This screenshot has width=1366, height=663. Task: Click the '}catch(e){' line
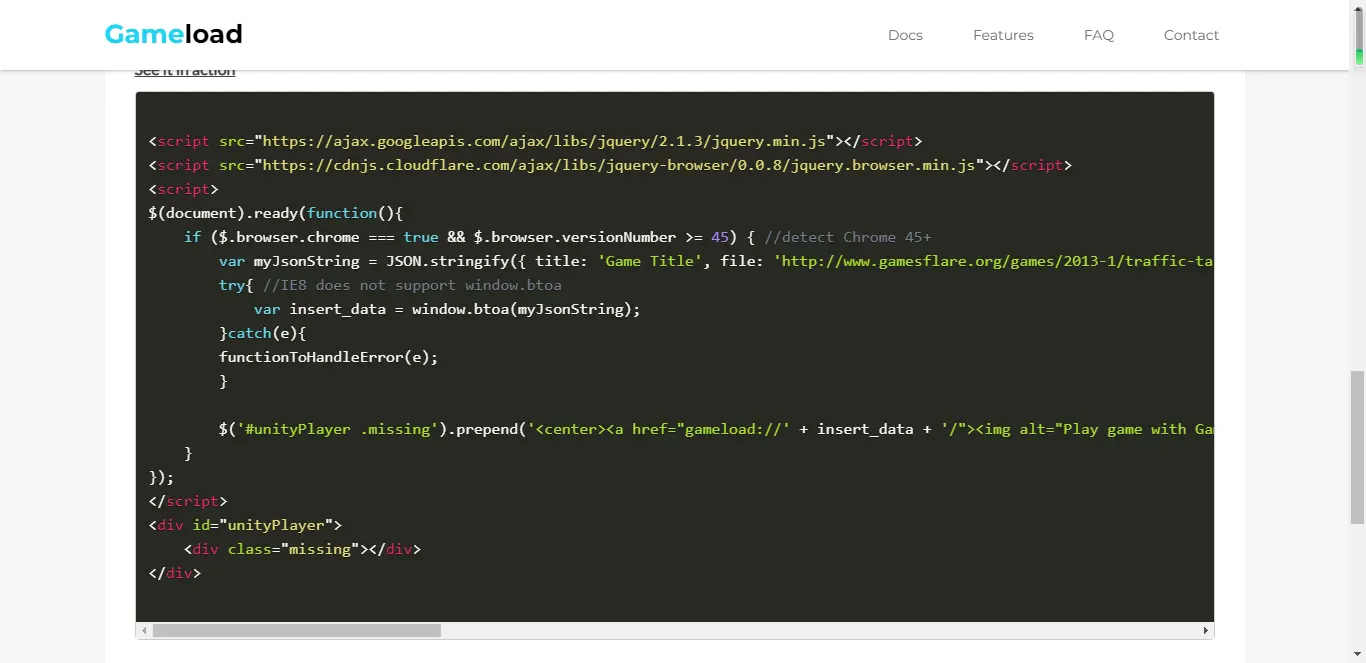tap(263, 333)
